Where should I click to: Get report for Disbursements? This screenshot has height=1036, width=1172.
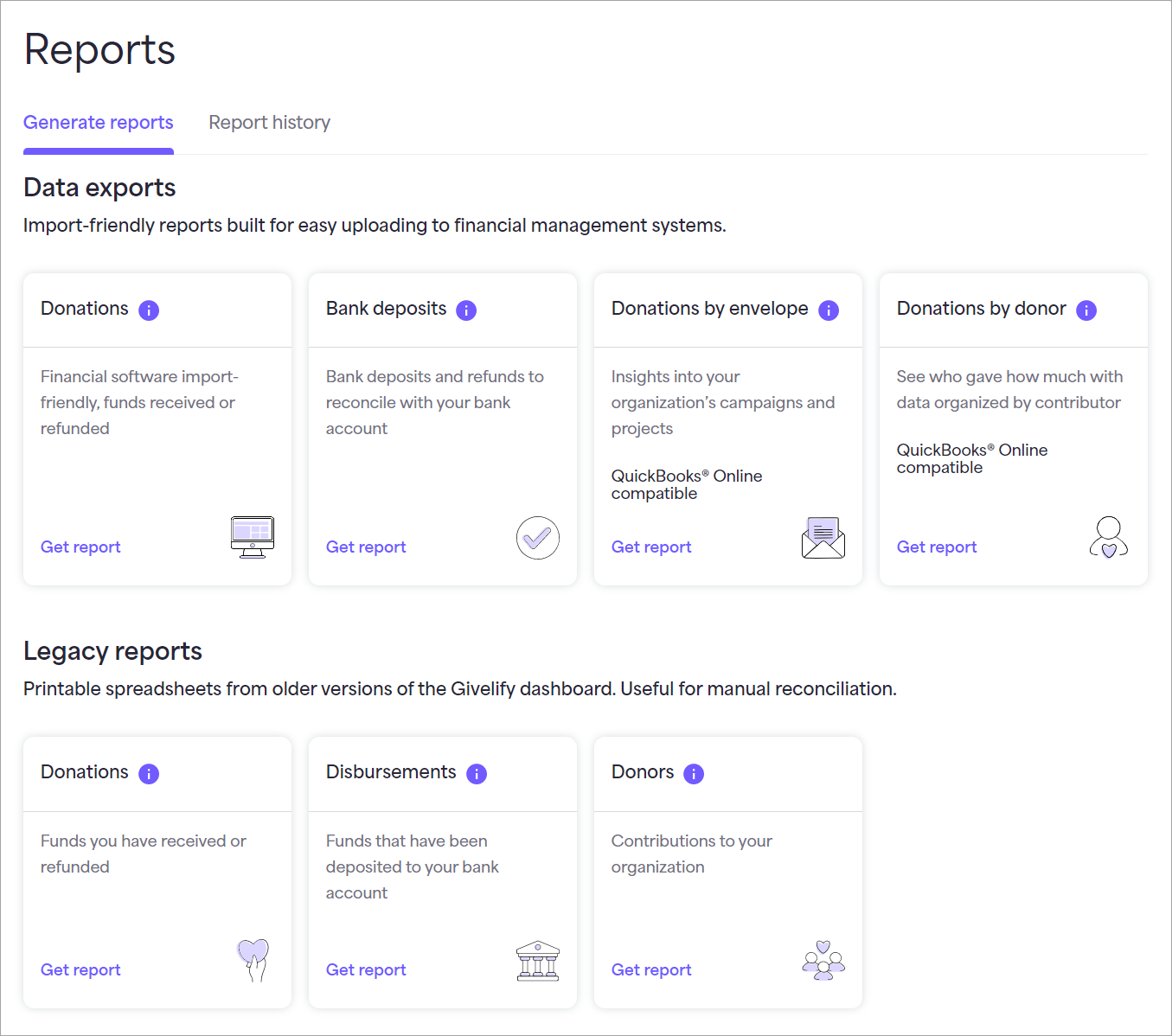(x=366, y=969)
